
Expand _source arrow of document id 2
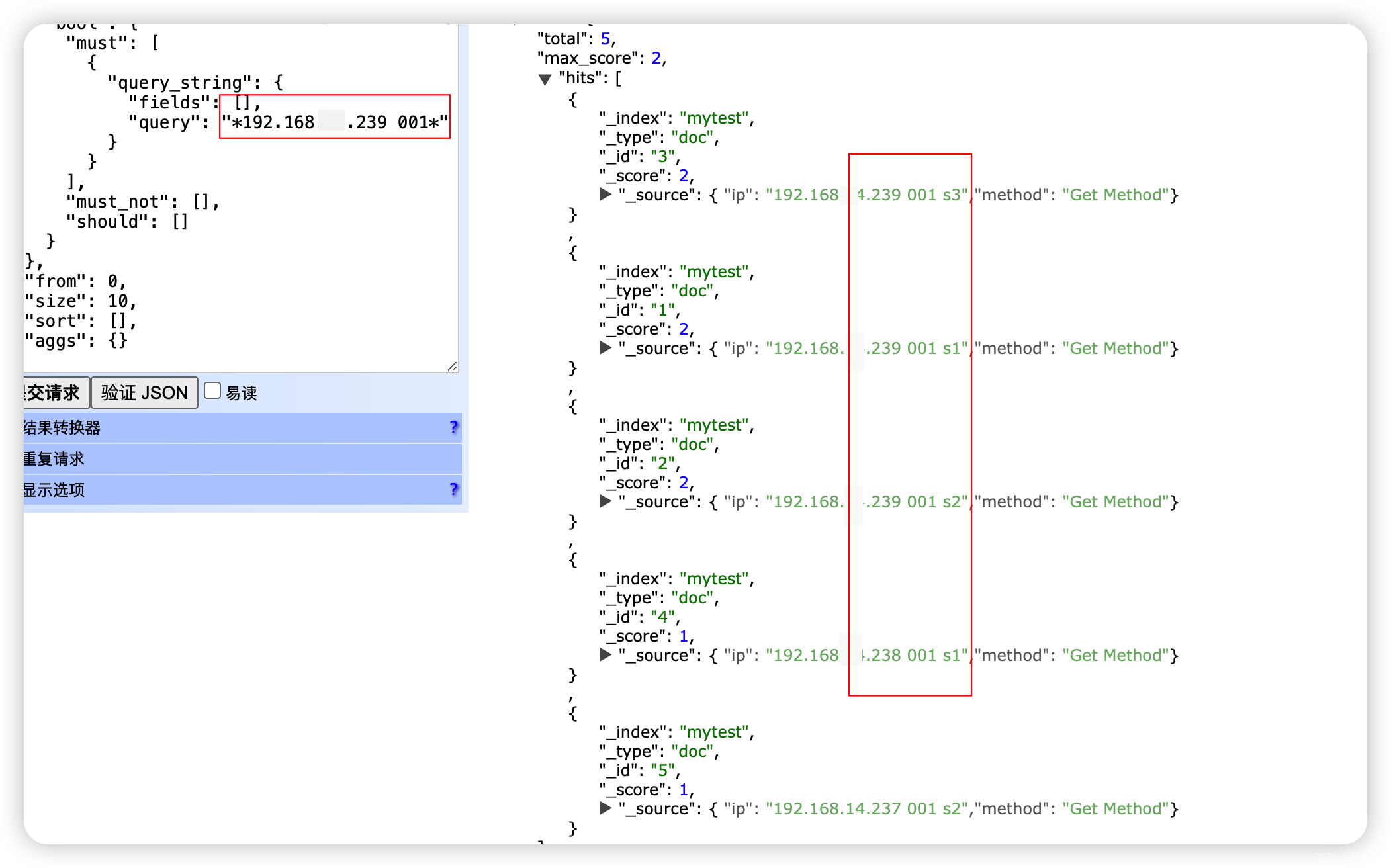(x=606, y=501)
